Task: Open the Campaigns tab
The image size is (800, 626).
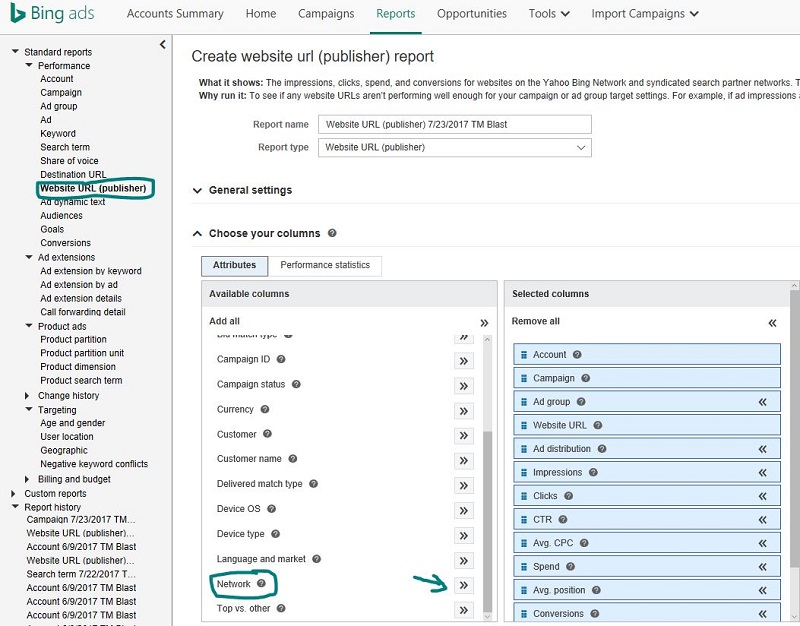Action: tap(326, 14)
